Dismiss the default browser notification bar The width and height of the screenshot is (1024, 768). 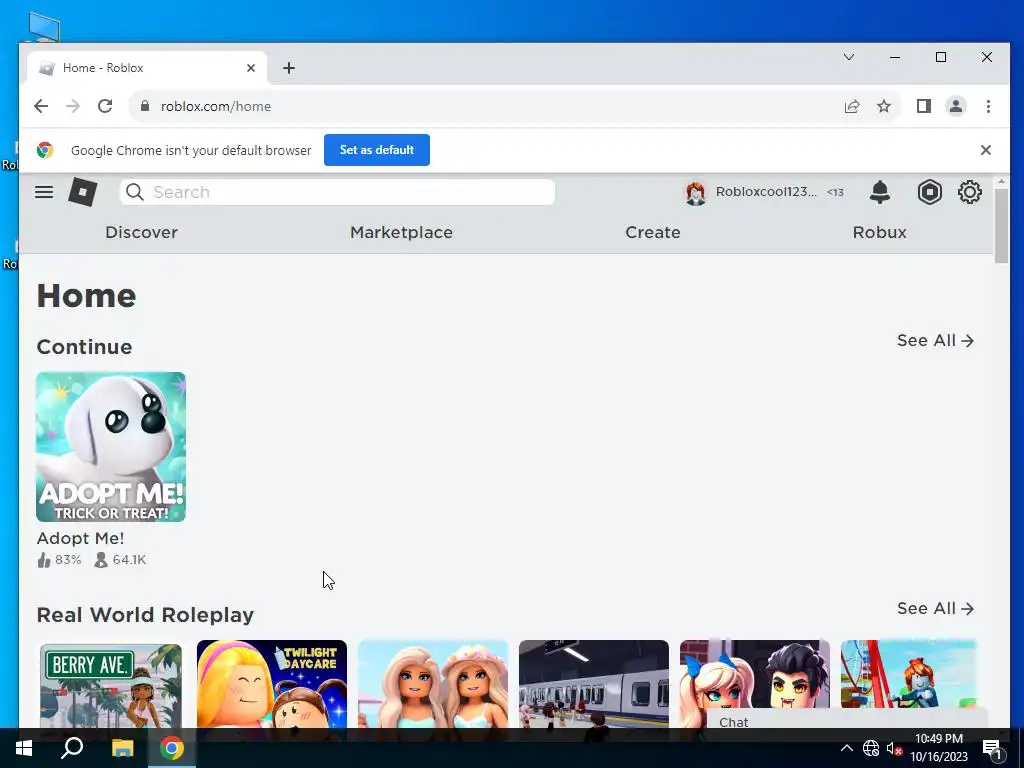coord(985,150)
